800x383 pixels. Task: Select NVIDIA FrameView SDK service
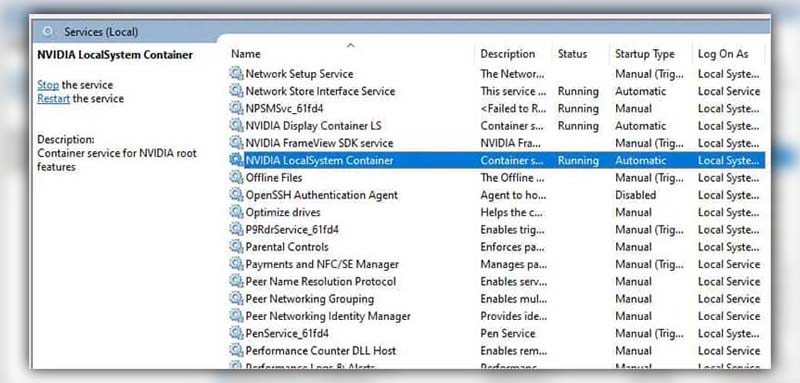click(319, 143)
